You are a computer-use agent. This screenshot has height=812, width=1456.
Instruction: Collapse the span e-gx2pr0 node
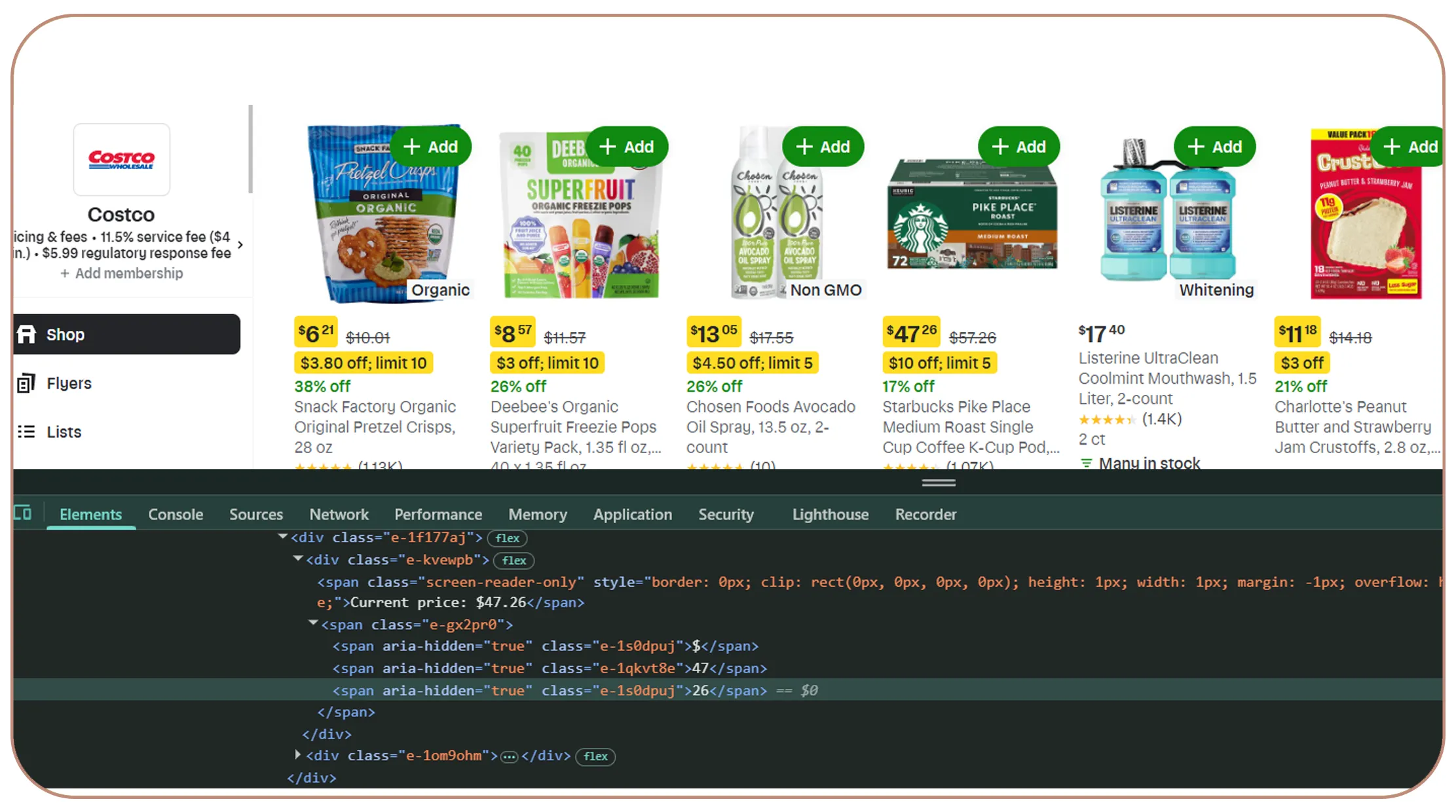point(313,623)
